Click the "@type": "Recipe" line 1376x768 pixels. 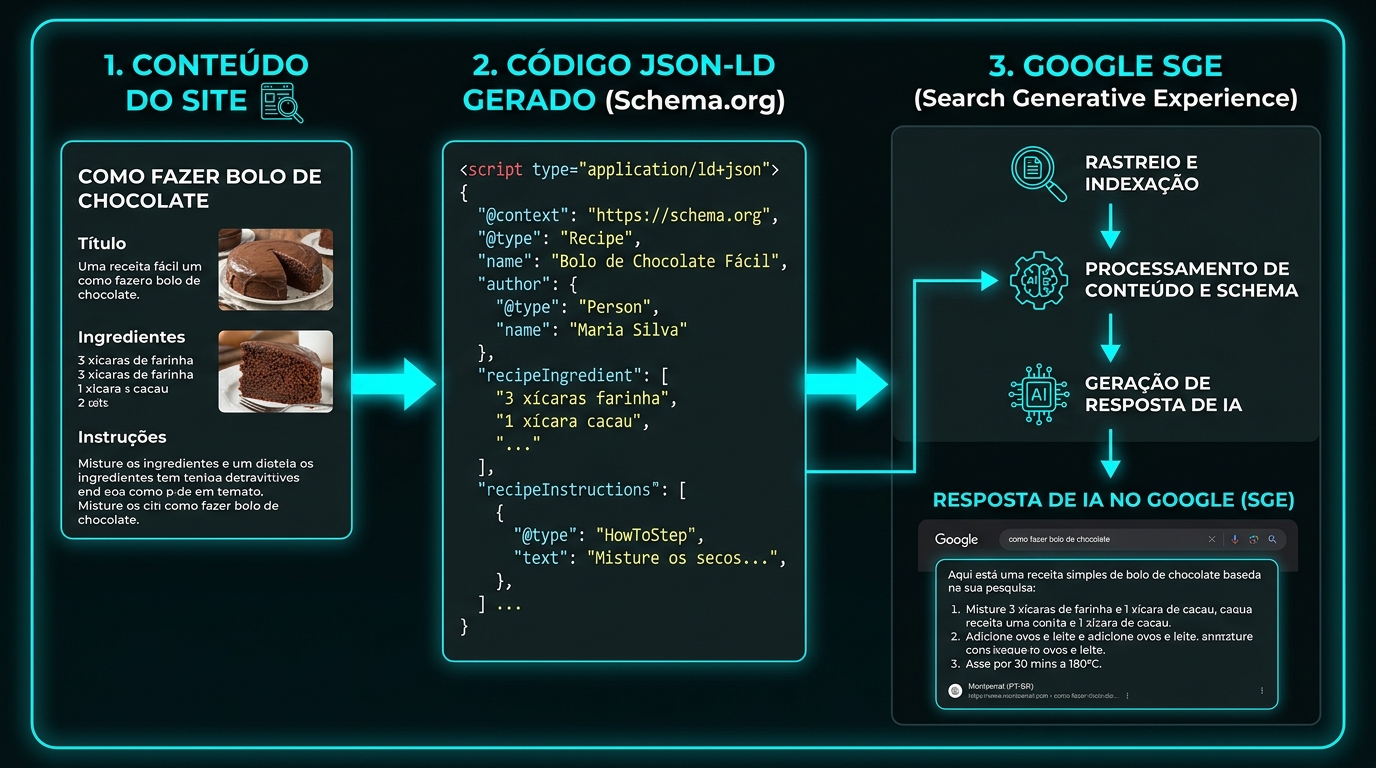coord(559,238)
